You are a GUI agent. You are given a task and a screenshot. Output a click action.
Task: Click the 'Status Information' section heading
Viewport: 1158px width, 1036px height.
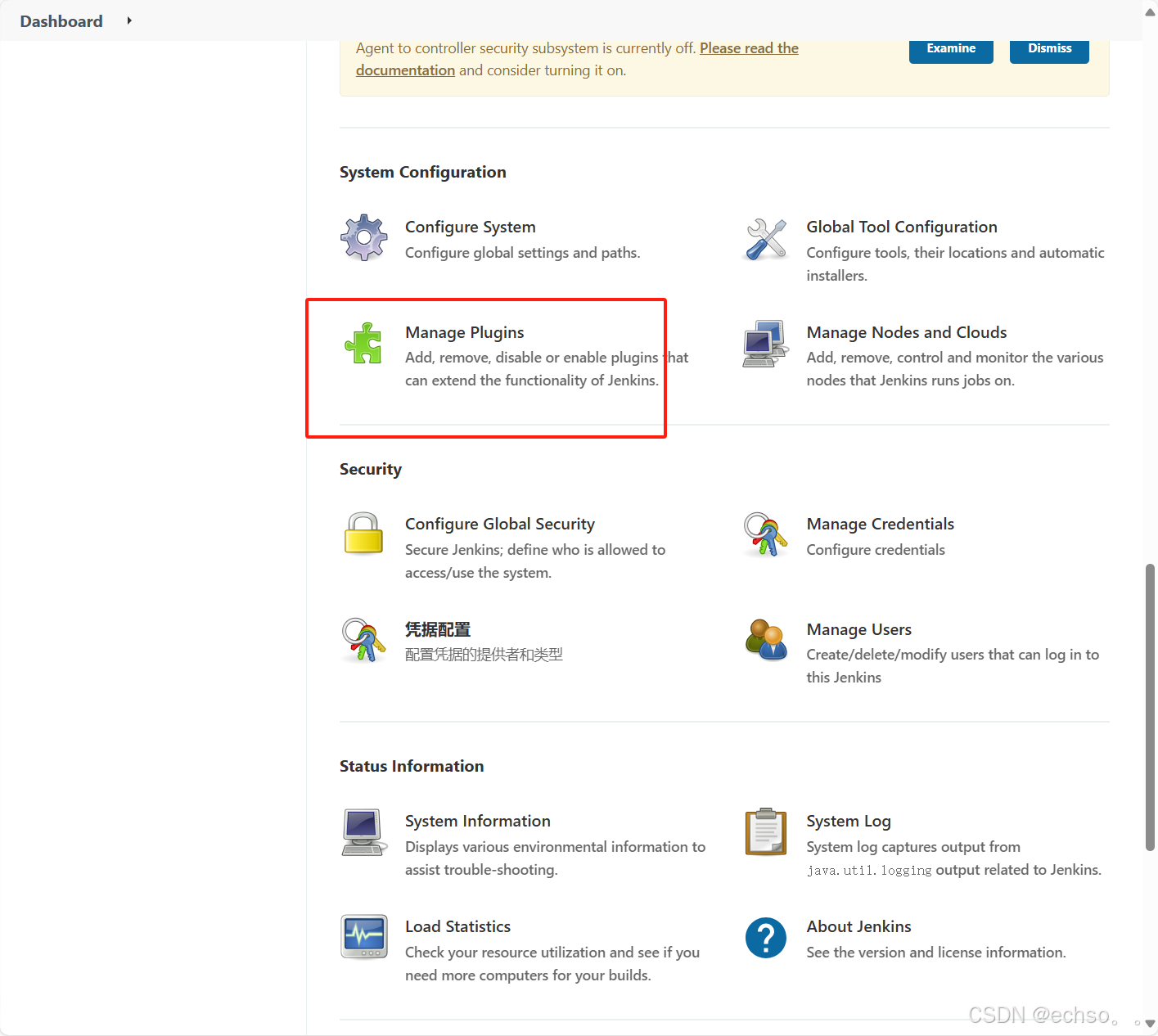point(412,766)
